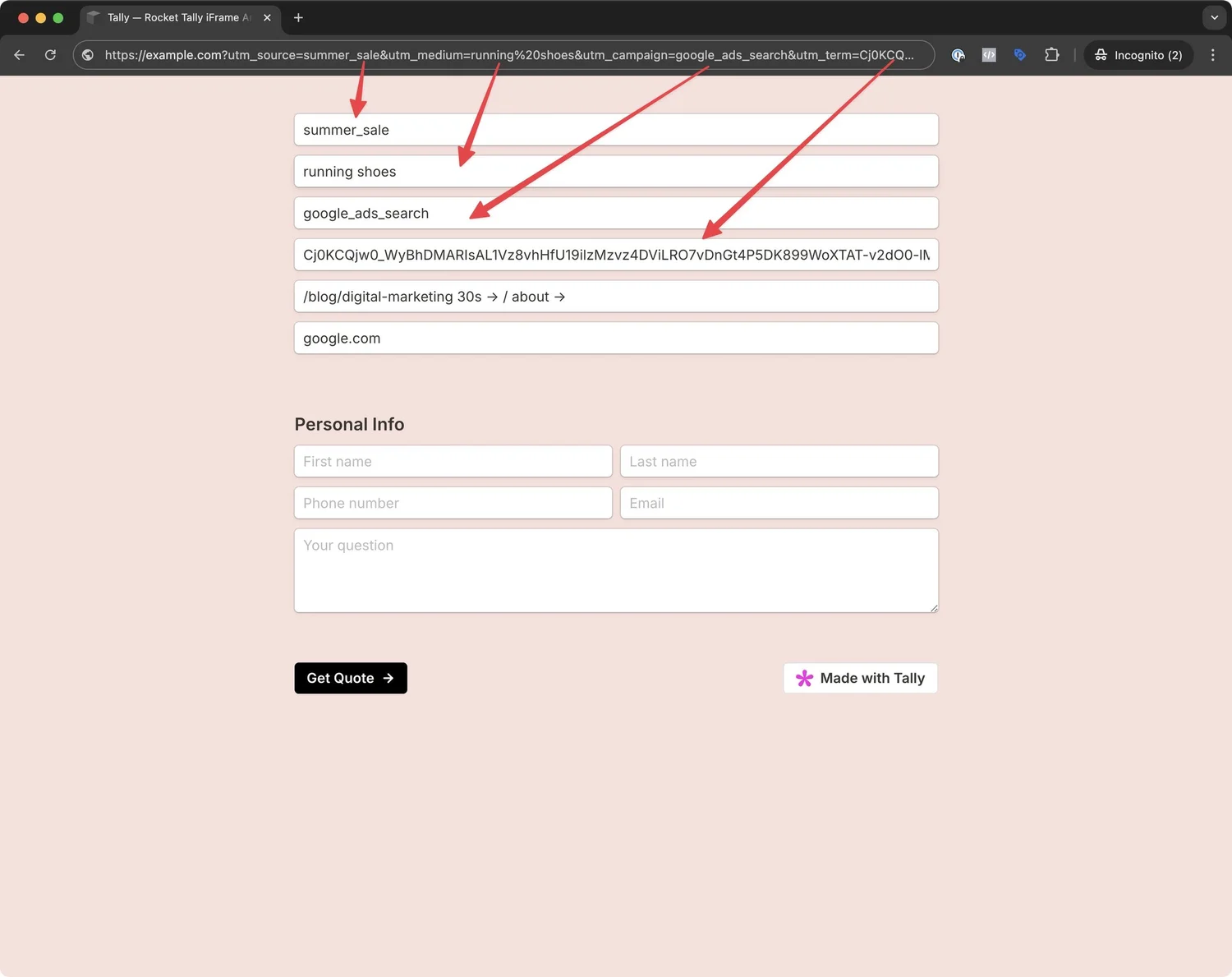Viewport: 1232px width, 977px height.
Task: Open the Chrome three-dot menu
Action: click(1212, 55)
